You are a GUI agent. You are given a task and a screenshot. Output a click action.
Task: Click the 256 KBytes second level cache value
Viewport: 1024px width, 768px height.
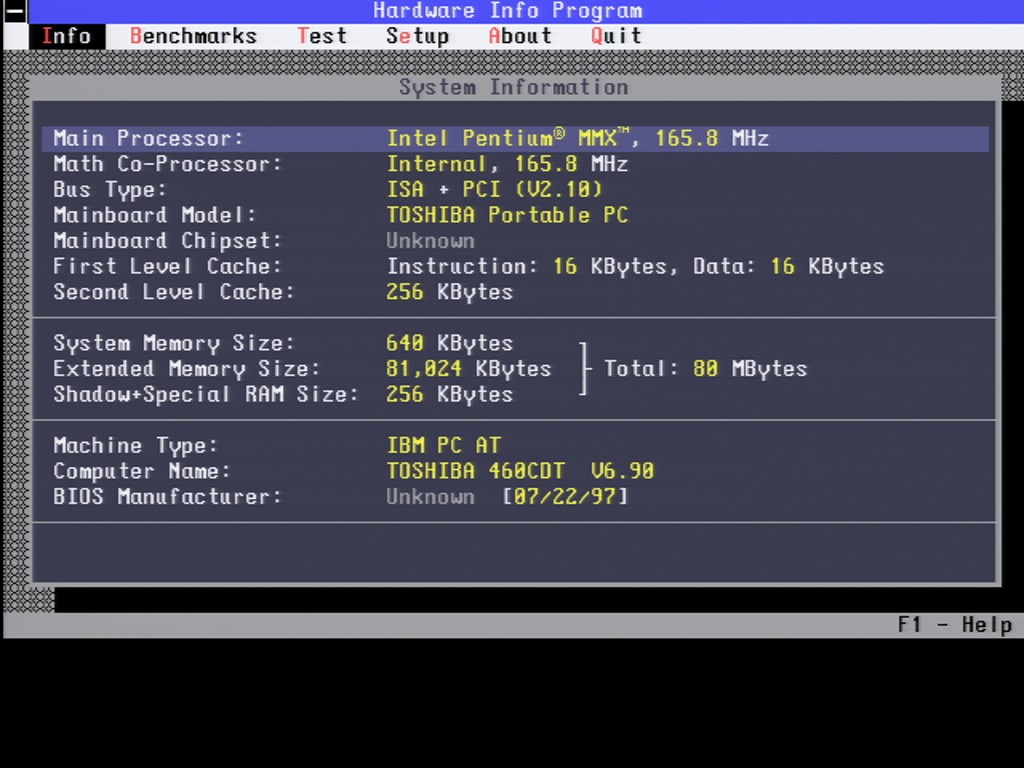449,292
